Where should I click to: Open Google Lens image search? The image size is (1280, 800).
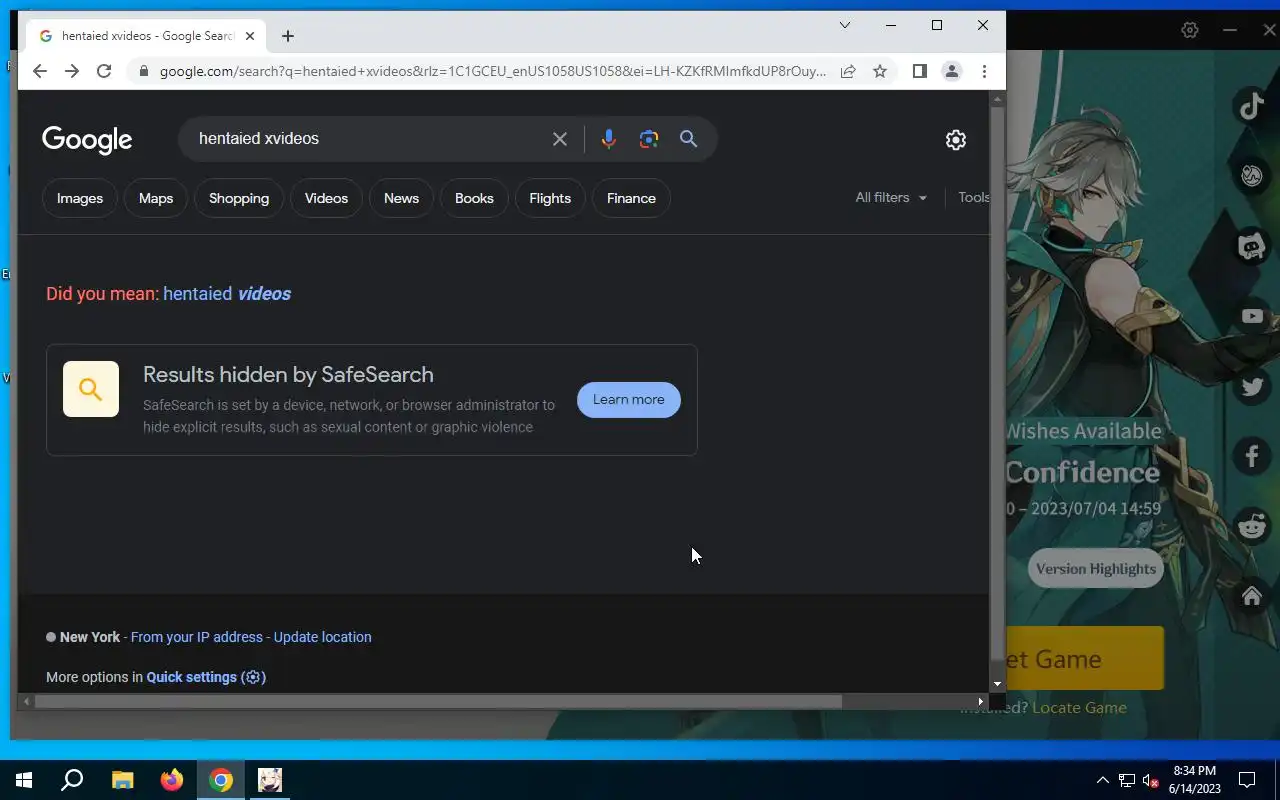click(x=649, y=139)
